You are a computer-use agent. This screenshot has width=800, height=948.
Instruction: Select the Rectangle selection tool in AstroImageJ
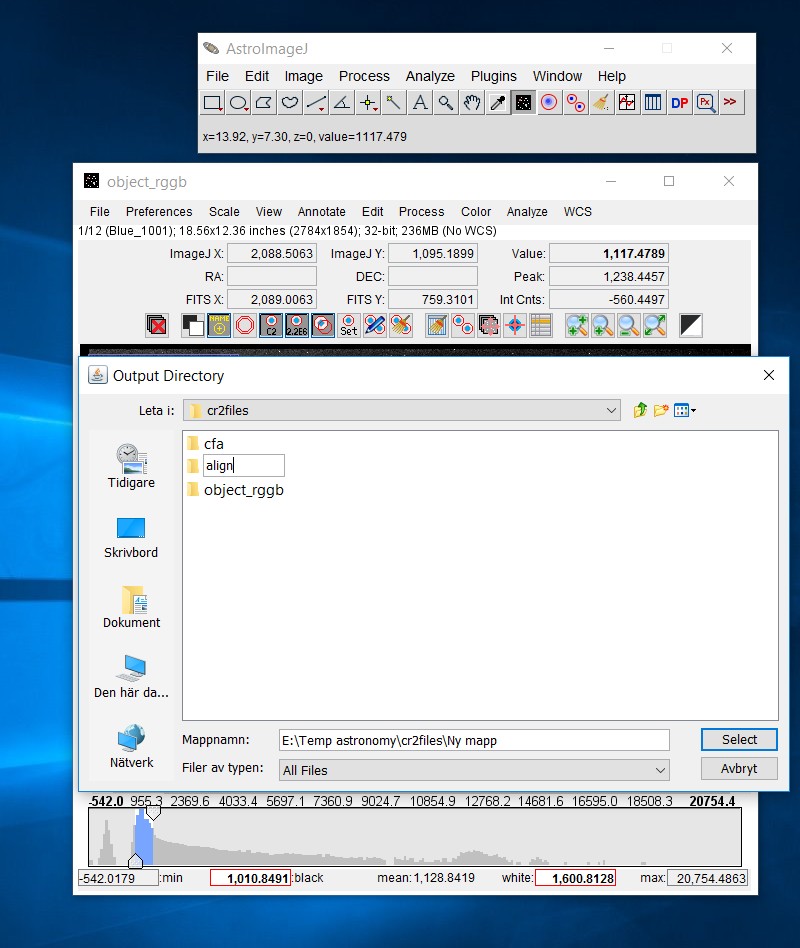click(x=212, y=103)
